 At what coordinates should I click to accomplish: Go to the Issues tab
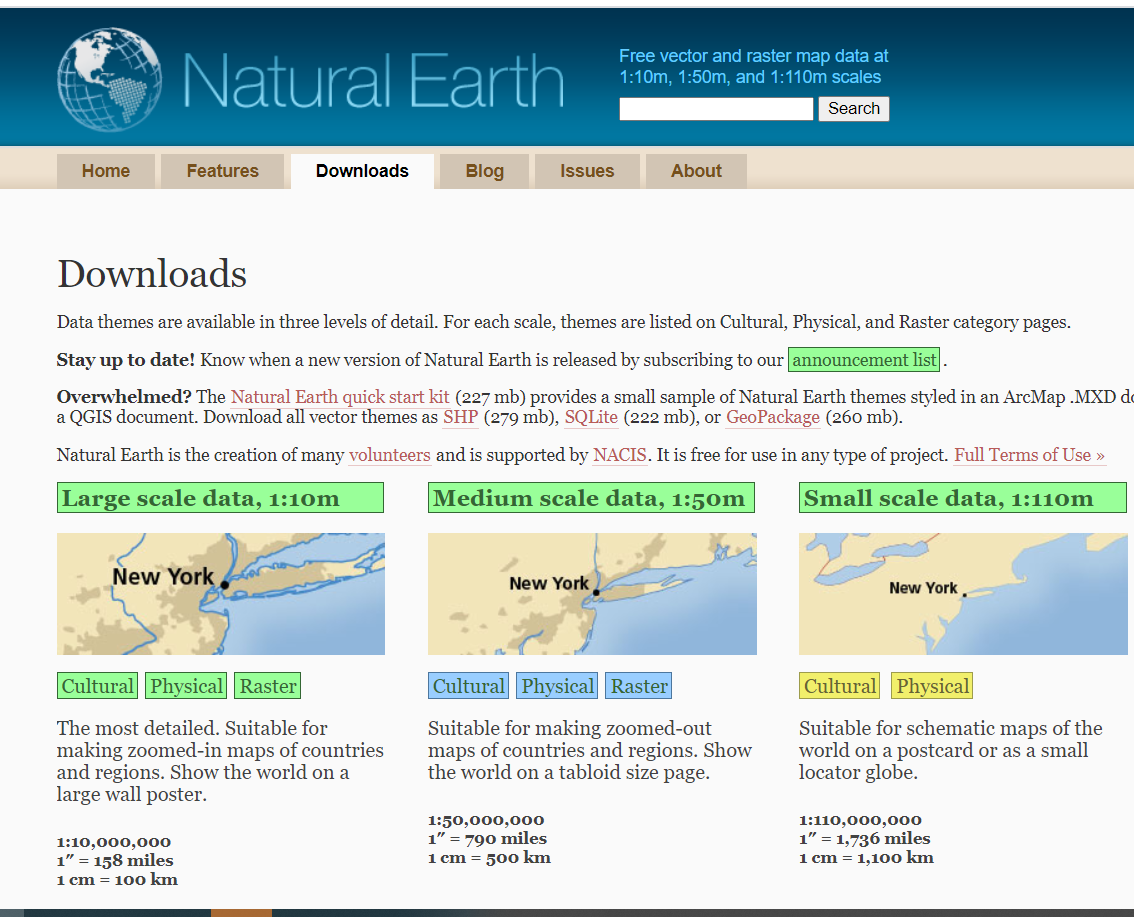click(x=587, y=171)
